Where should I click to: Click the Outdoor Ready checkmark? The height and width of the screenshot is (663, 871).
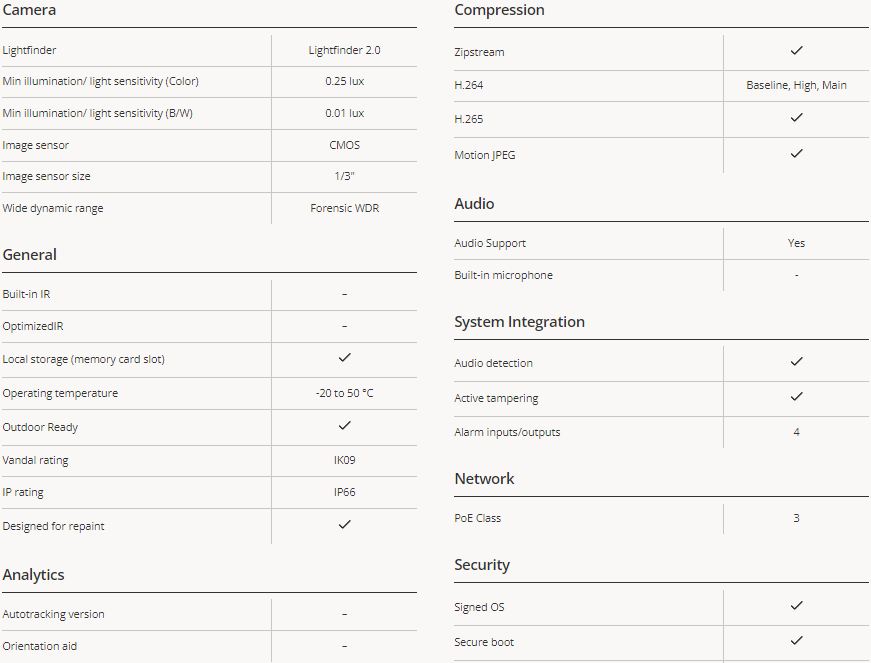[x=344, y=425]
